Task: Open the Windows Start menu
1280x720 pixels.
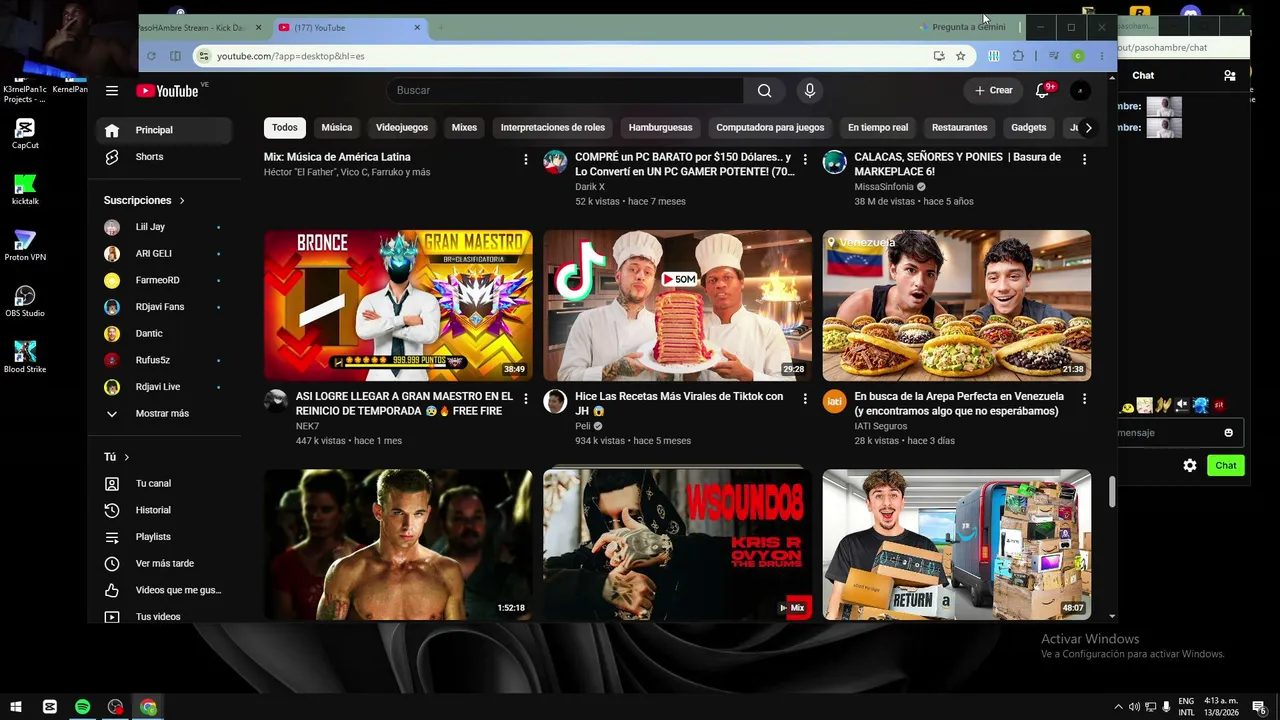Action: [x=16, y=707]
